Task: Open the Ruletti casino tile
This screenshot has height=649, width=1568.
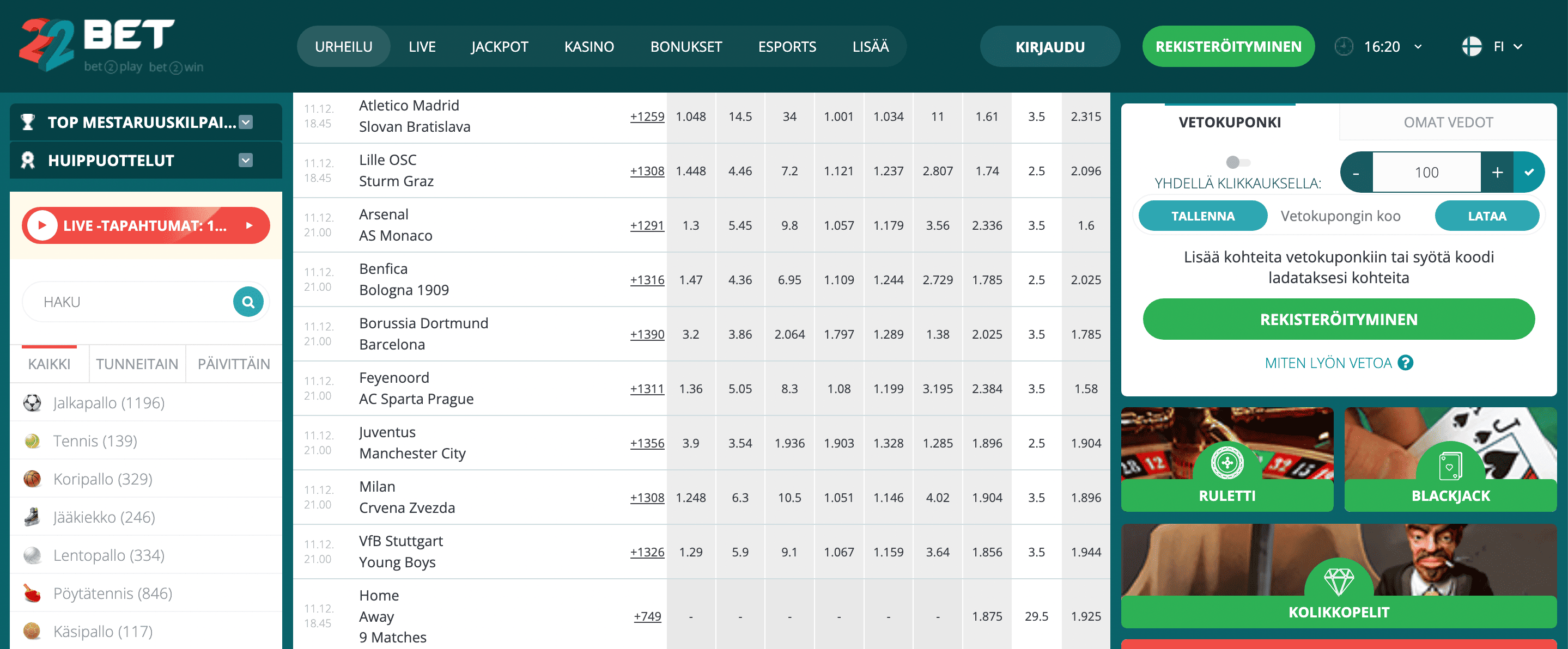Action: click(x=1226, y=459)
